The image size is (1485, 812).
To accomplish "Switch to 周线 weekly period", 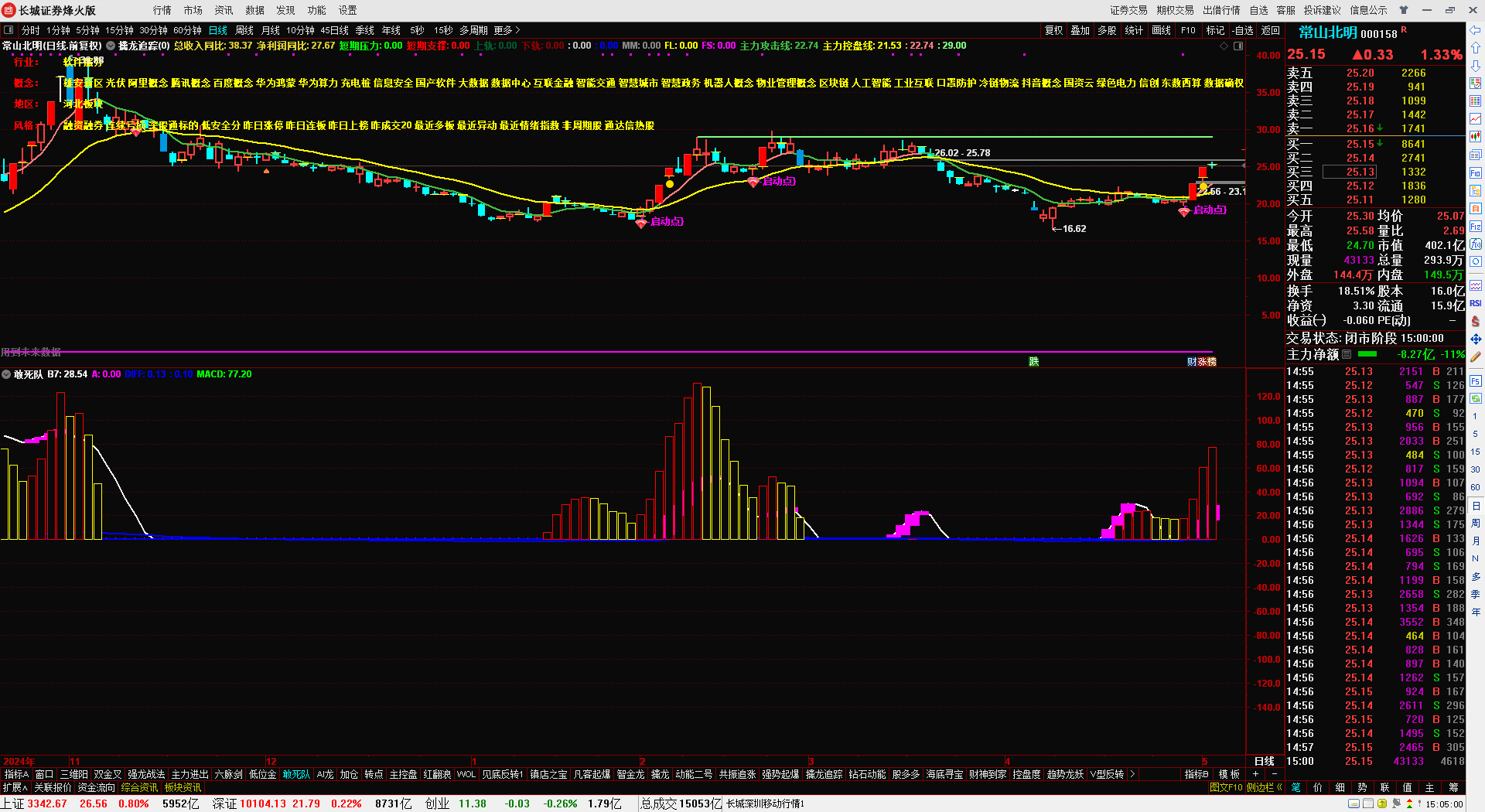I will click(x=244, y=30).
